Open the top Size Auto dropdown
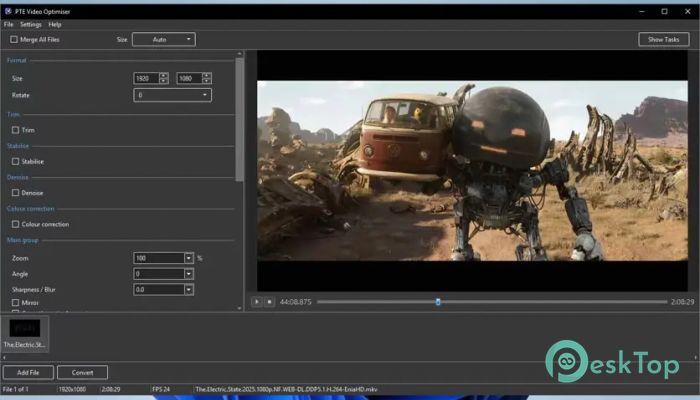 click(x=164, y=39)
